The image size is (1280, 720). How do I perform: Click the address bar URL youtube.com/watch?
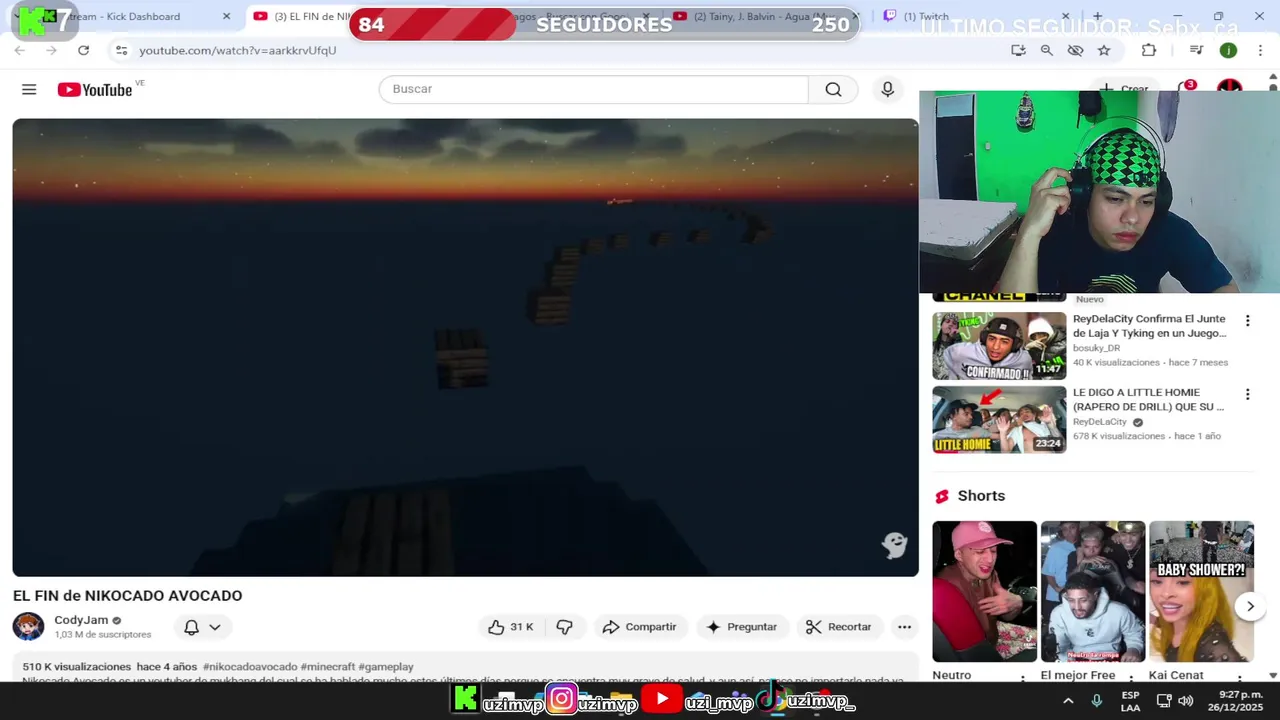(x=238, y=50)
